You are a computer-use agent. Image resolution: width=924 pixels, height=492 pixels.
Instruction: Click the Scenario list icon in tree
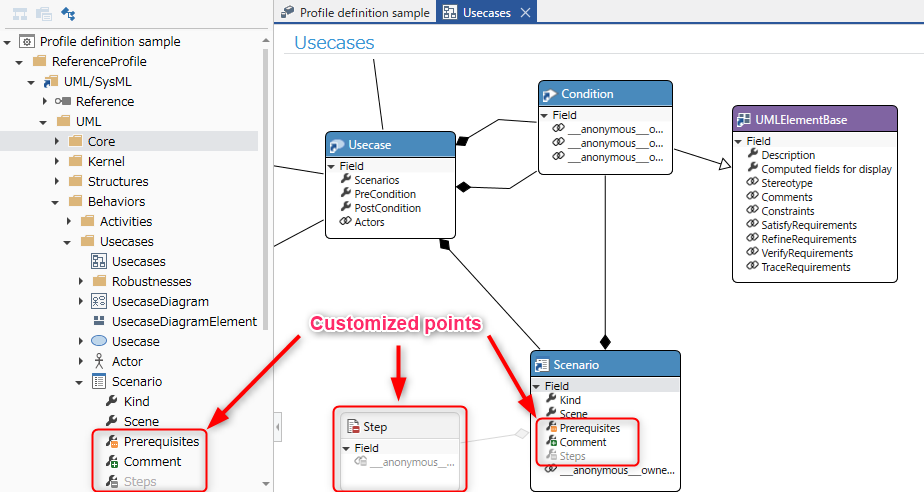click(99, 381)
